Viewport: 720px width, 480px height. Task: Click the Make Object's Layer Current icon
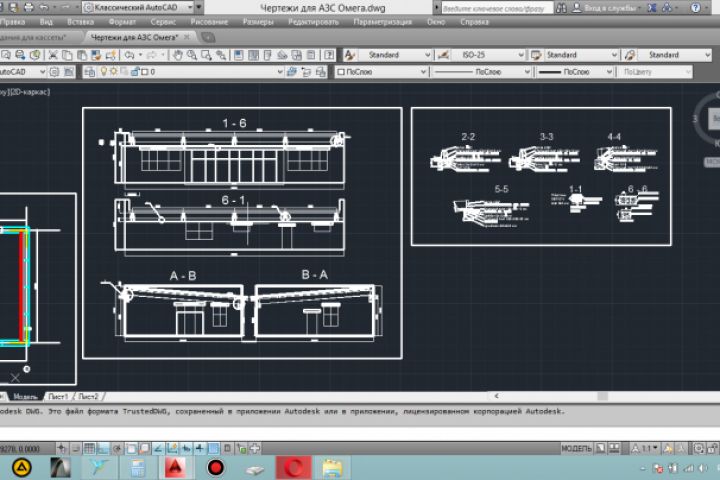click(x=292, y=72)
